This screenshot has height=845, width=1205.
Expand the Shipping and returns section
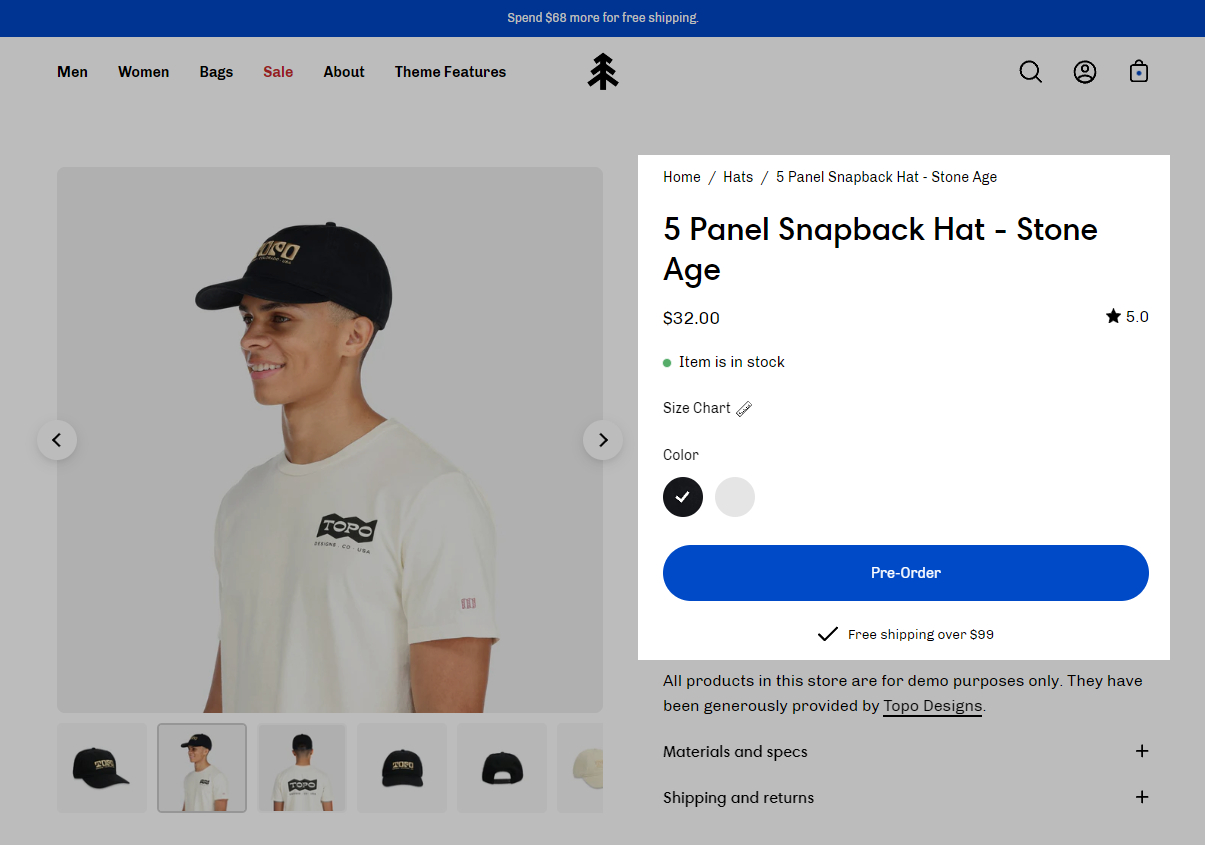click(1142, 797)
